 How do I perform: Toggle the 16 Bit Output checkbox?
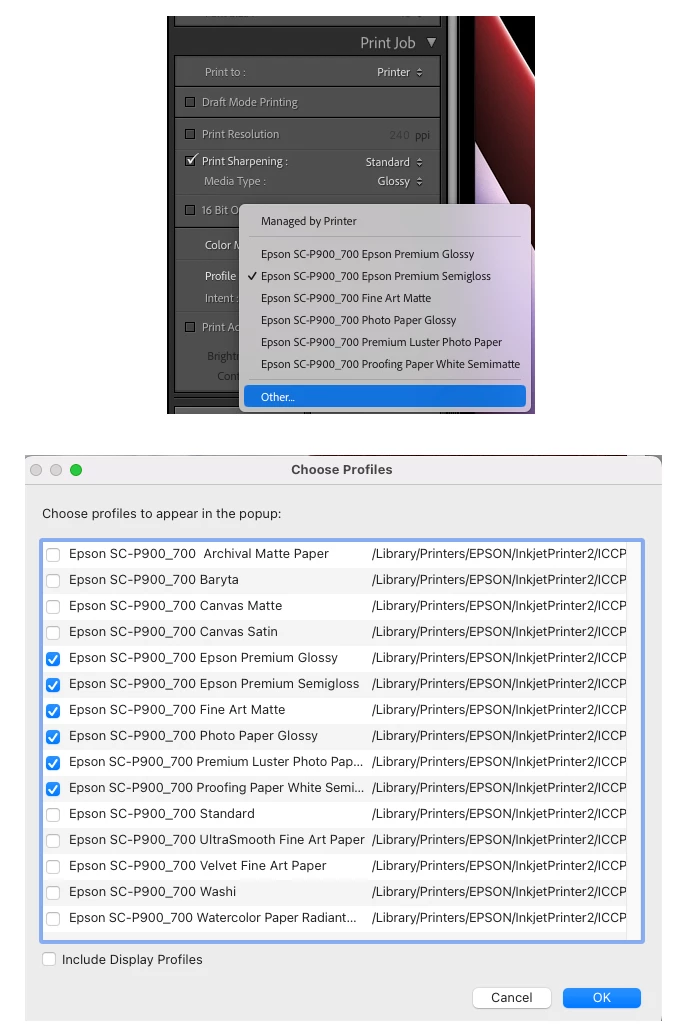click(x=190, y=210)
